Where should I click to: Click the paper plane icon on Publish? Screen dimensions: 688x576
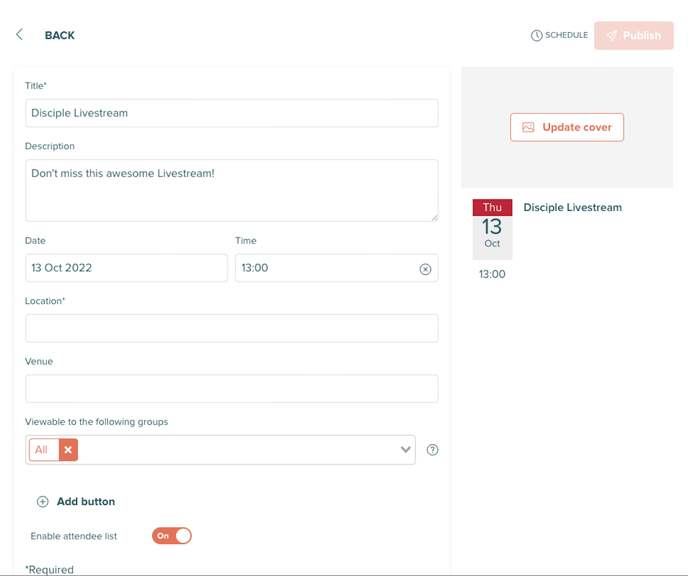pyautogui.click(x=612, y=36)
